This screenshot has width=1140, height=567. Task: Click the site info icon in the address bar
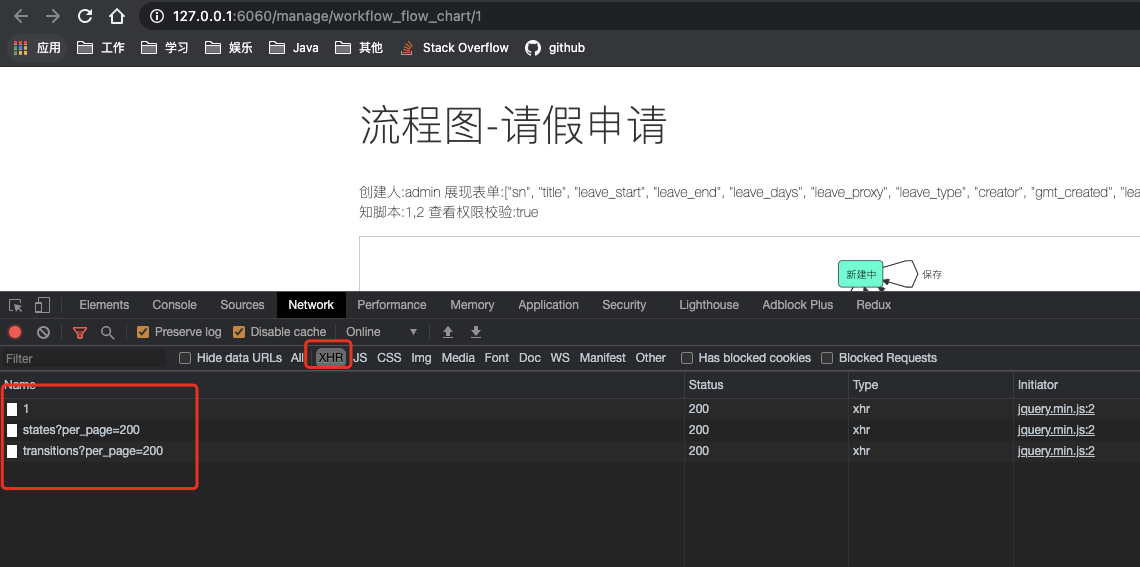[156, 16]
